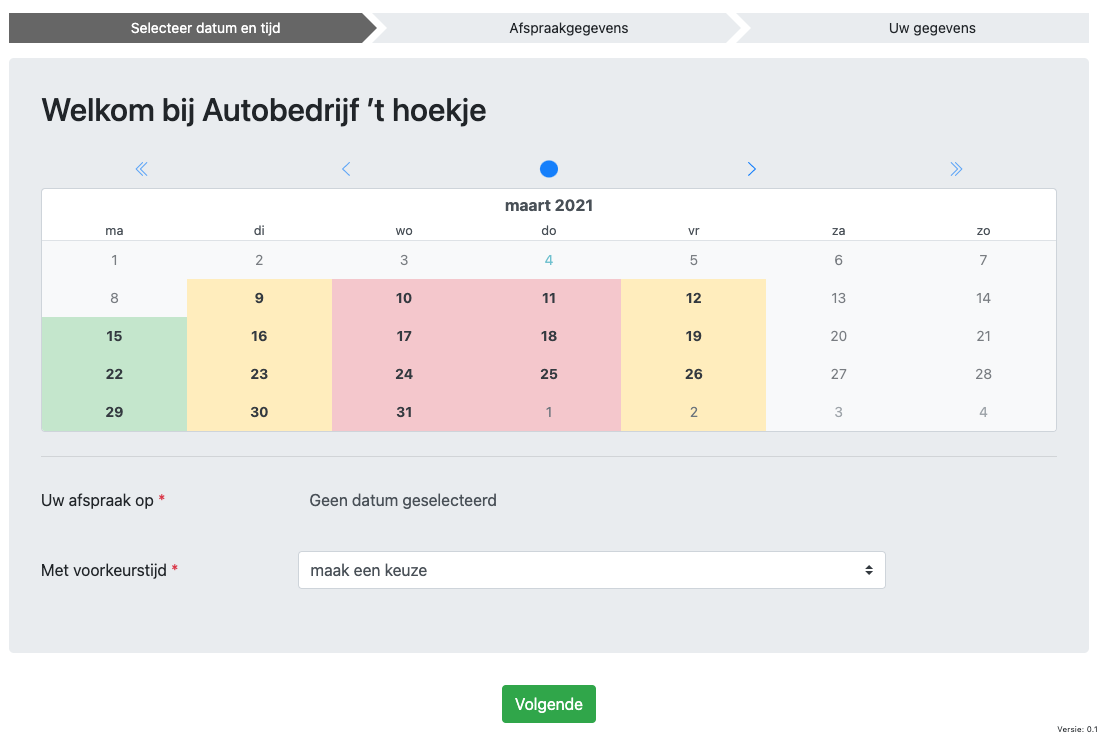Go to previous month with left chevron
This screenshot has height=751, width=1097.
346,169
